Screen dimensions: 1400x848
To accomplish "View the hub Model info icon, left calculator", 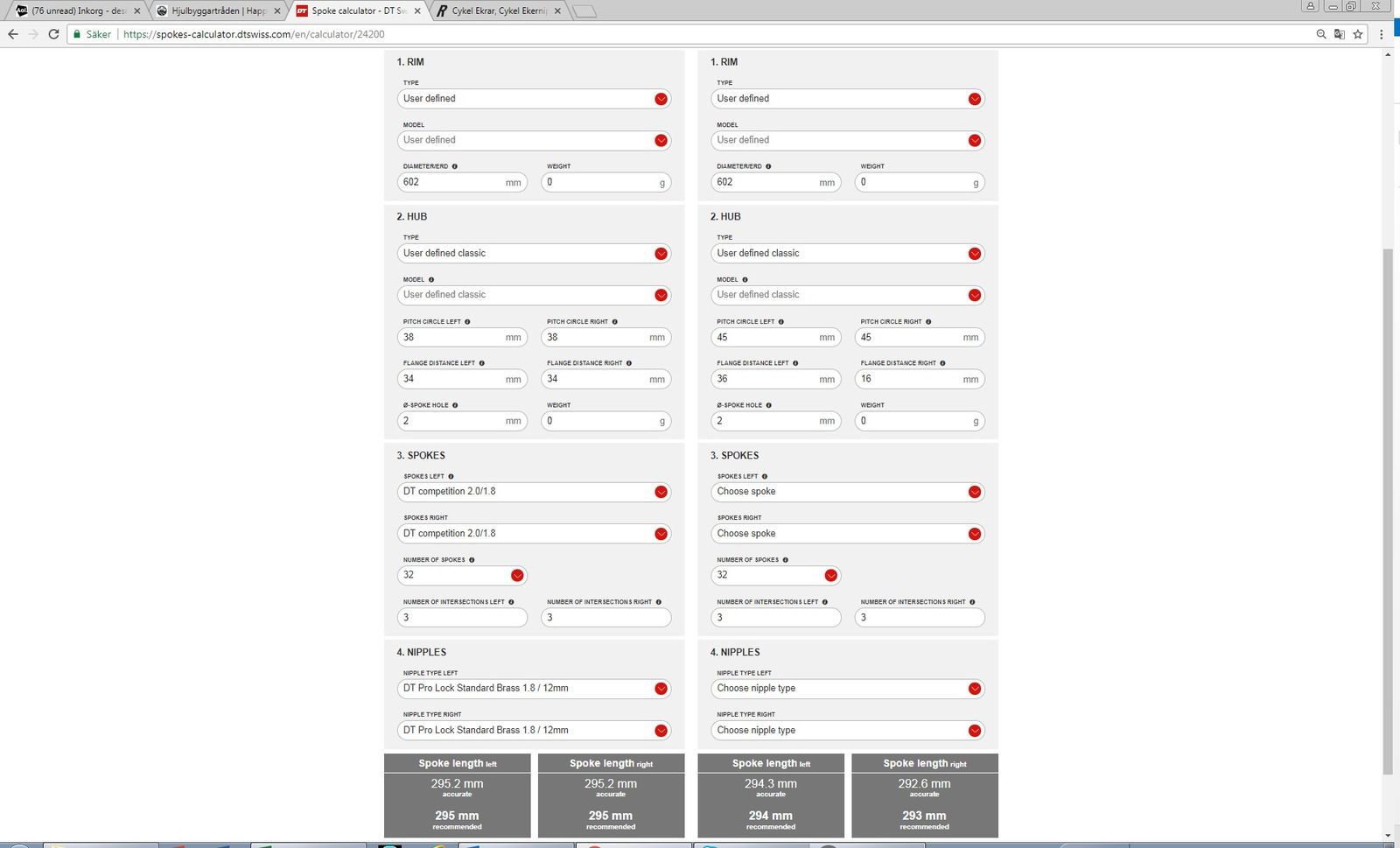I will [431, 280].
